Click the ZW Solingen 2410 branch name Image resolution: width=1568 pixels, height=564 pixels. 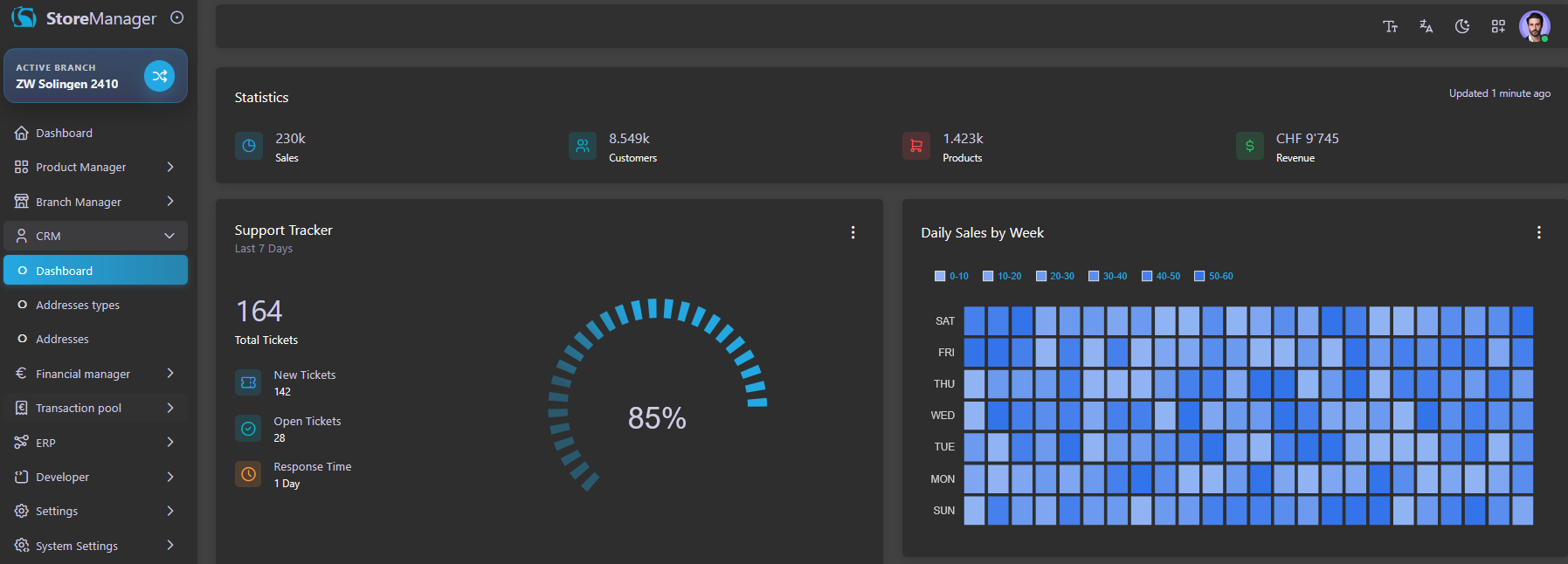click(67, 84)
